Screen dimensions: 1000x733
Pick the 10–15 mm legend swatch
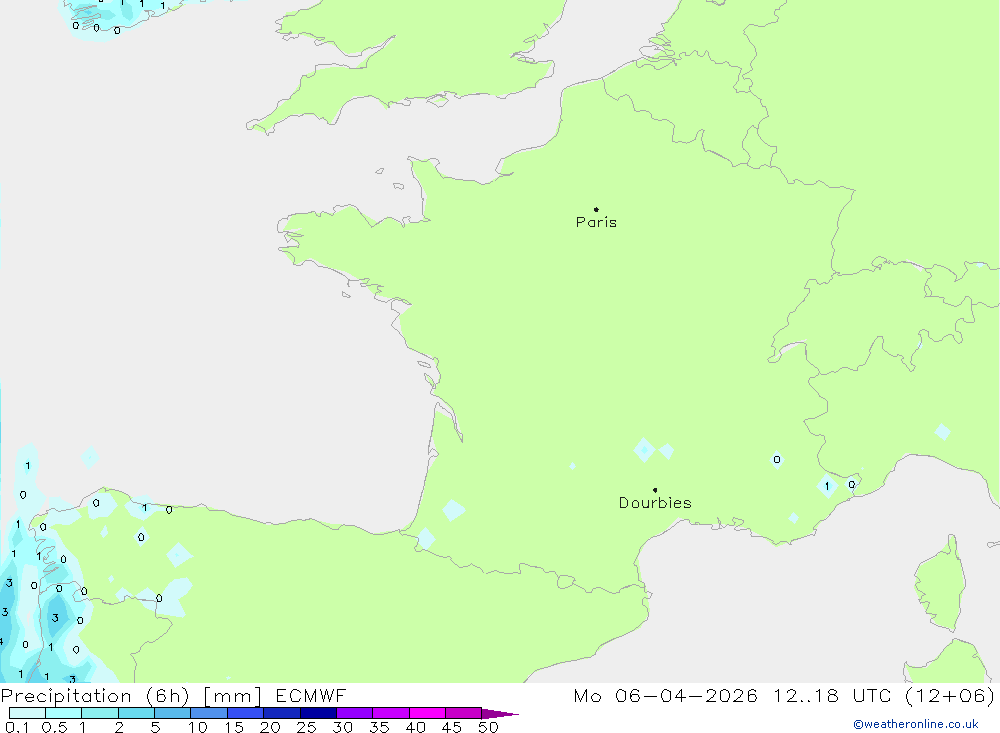coord(209,713)
